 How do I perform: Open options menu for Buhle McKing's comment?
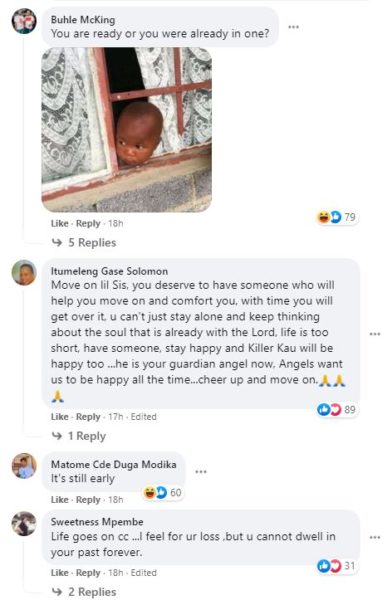293,27
